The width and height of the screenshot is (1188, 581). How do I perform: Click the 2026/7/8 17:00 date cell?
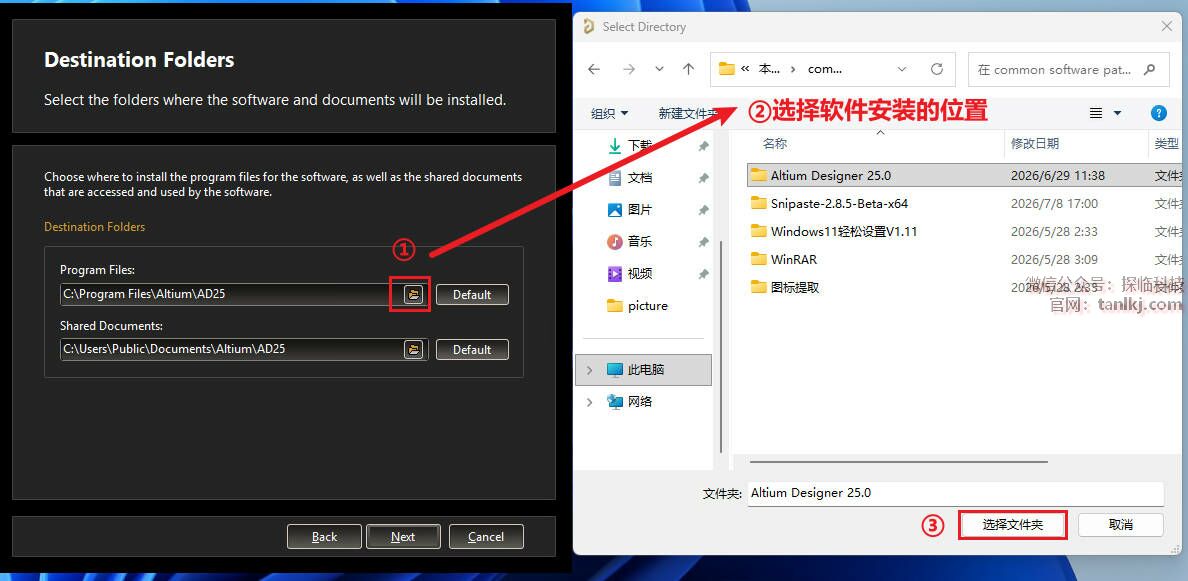(x=1054, y=203)
